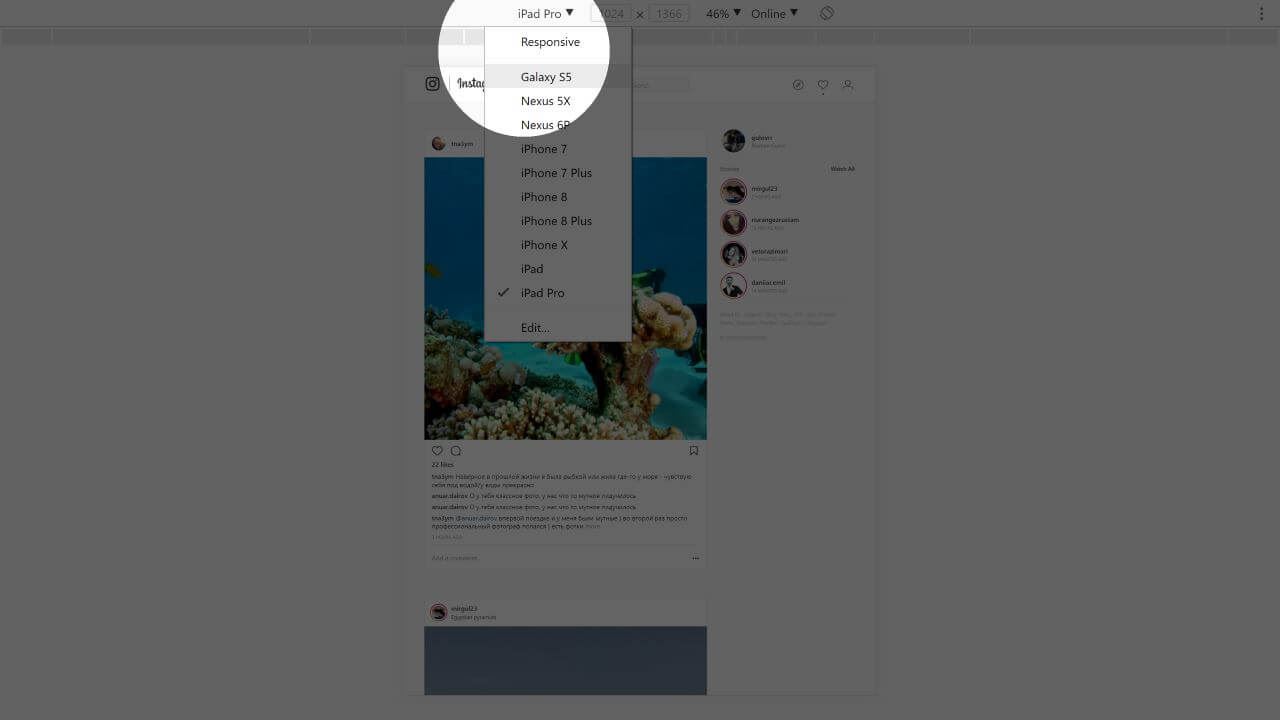
Task: Select Responsive from device list
Action: (558, 42)
